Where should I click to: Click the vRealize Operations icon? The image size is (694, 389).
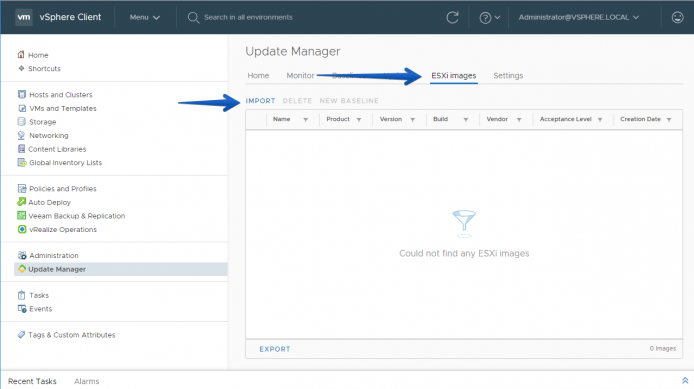pos(22,229)
